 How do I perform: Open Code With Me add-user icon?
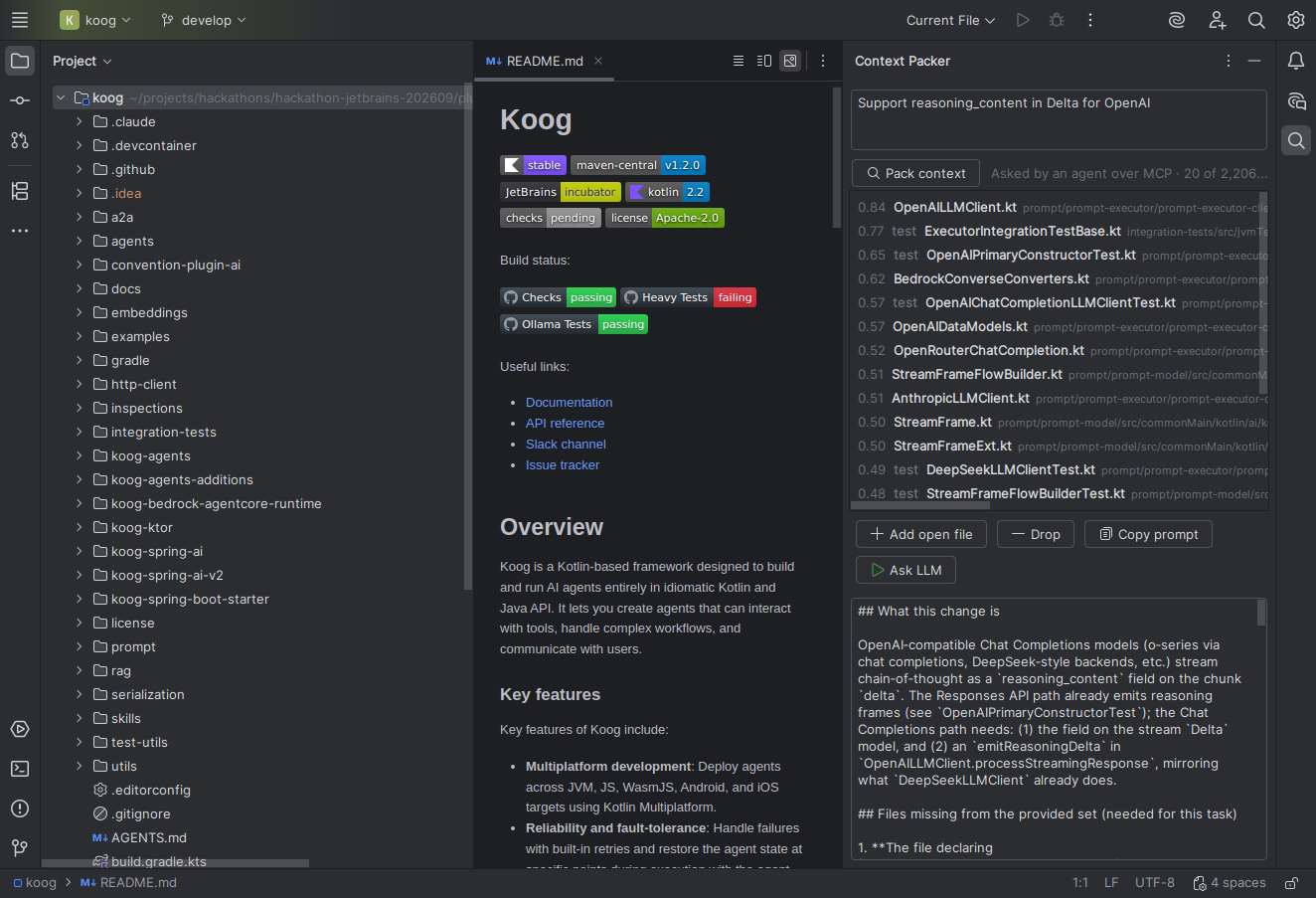[1217, 20]
